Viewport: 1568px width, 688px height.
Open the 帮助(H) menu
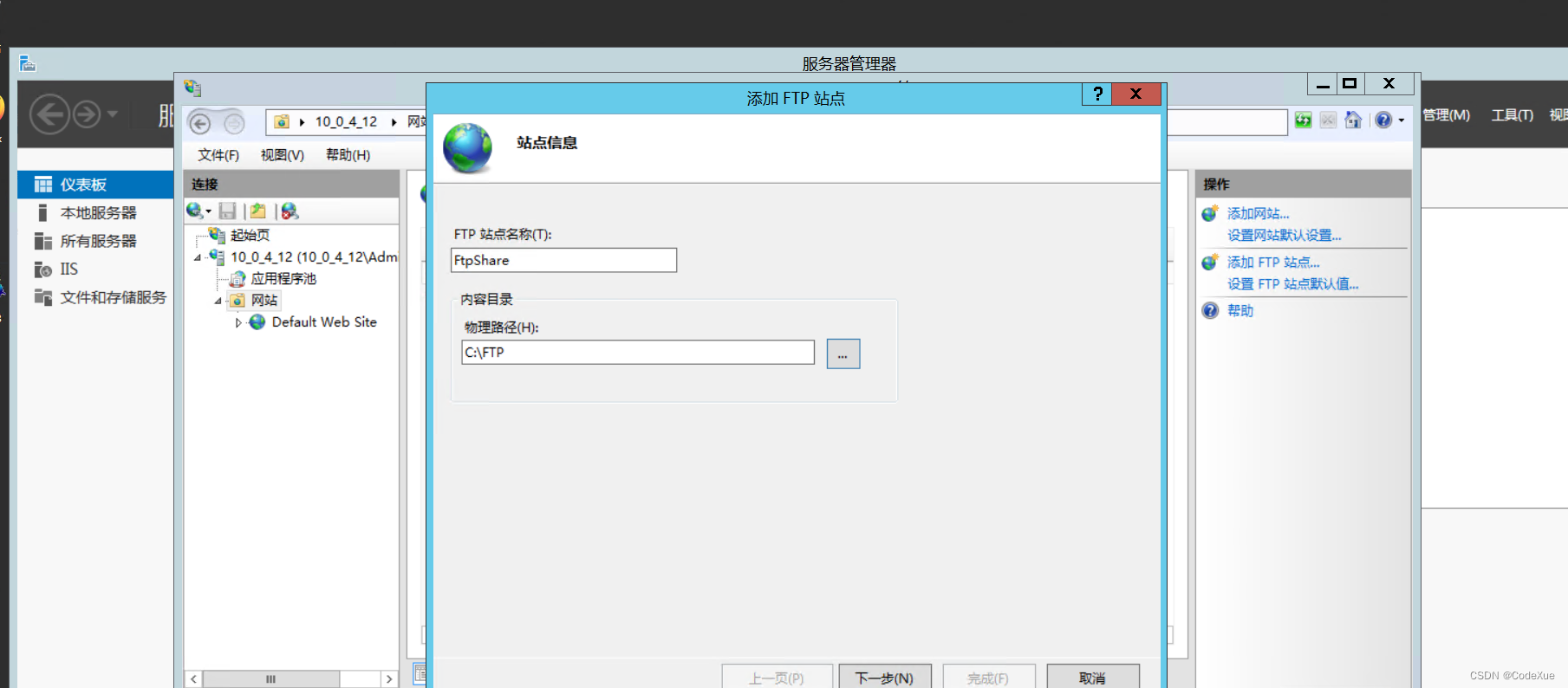coord(348,155)
